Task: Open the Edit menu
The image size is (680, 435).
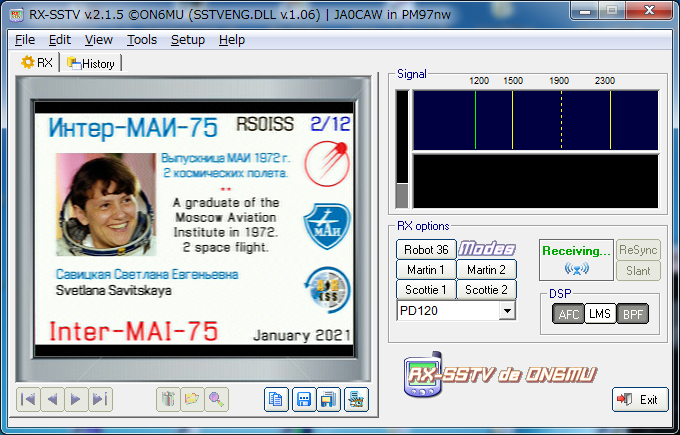Action: [x=60, y=40]
